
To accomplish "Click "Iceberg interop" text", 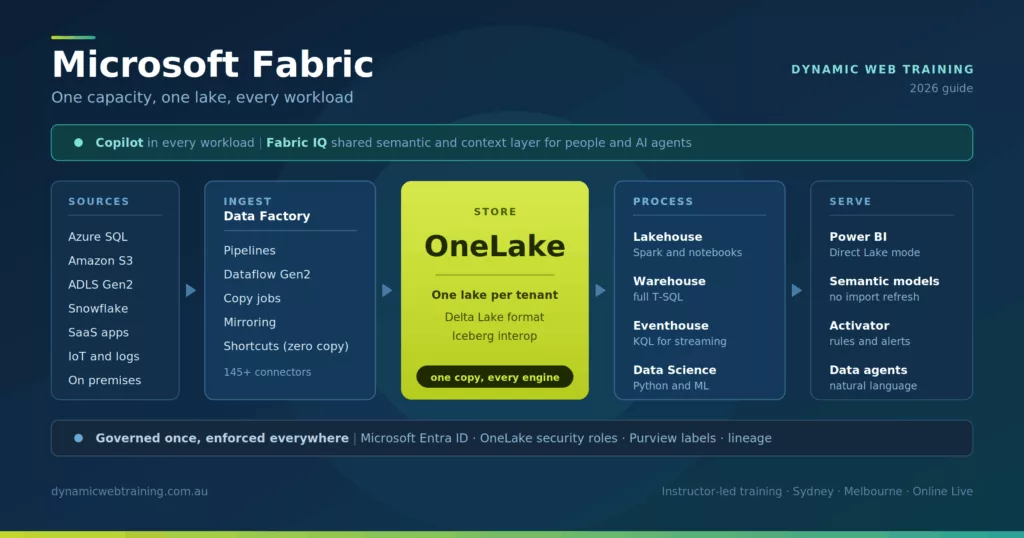I will (494, 336).
